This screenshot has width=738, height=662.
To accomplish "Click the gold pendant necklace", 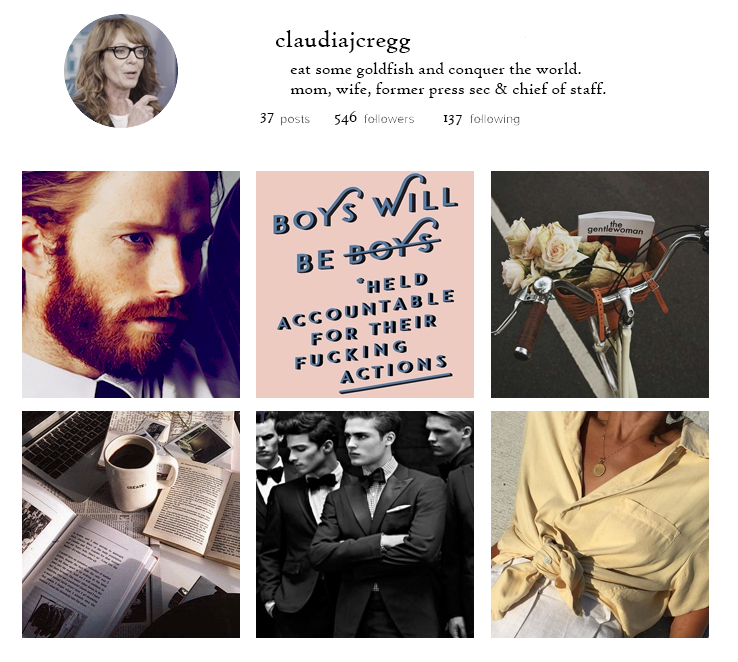I will pyautogui.click(x=599, y=469).
